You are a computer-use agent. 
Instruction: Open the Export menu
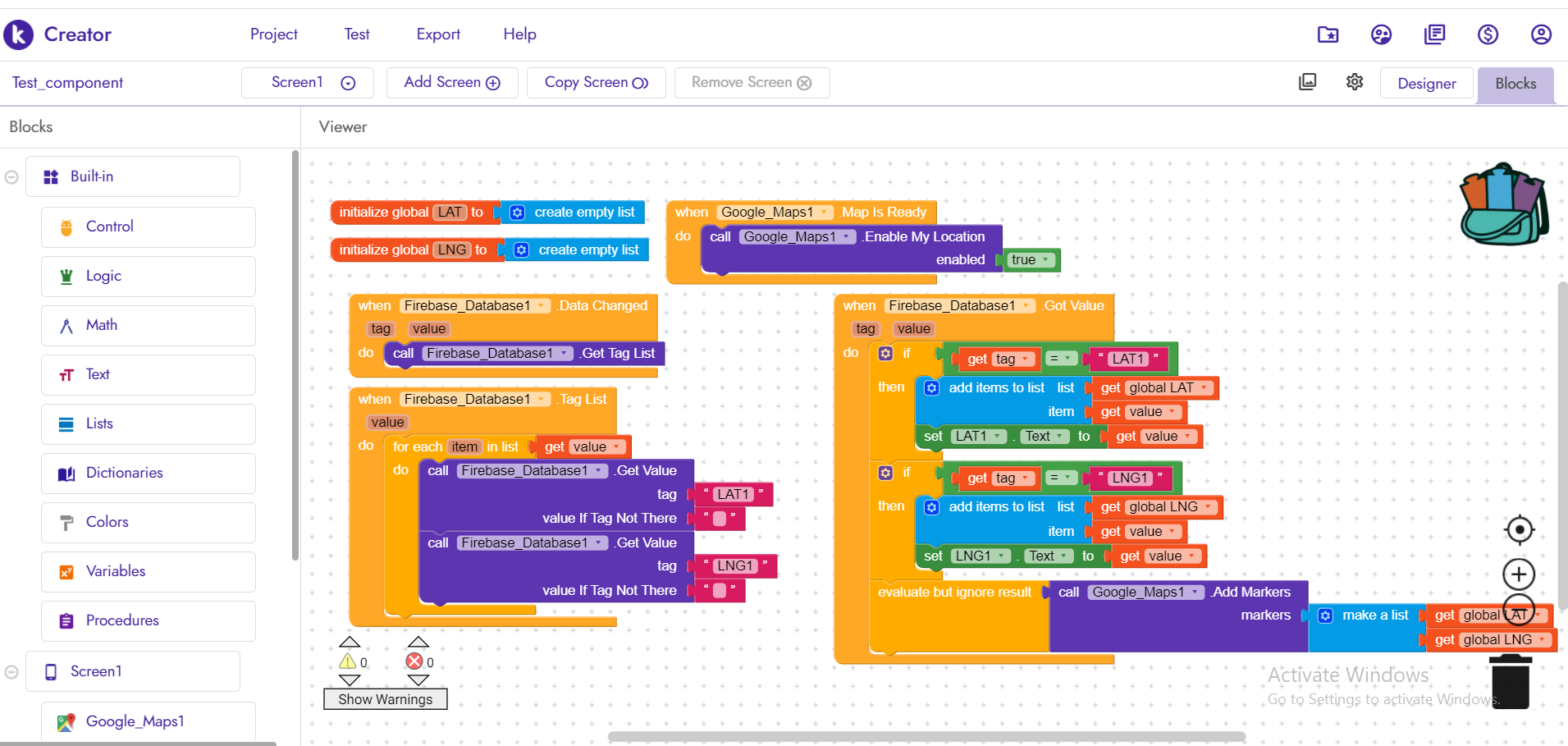click(438, 34)
